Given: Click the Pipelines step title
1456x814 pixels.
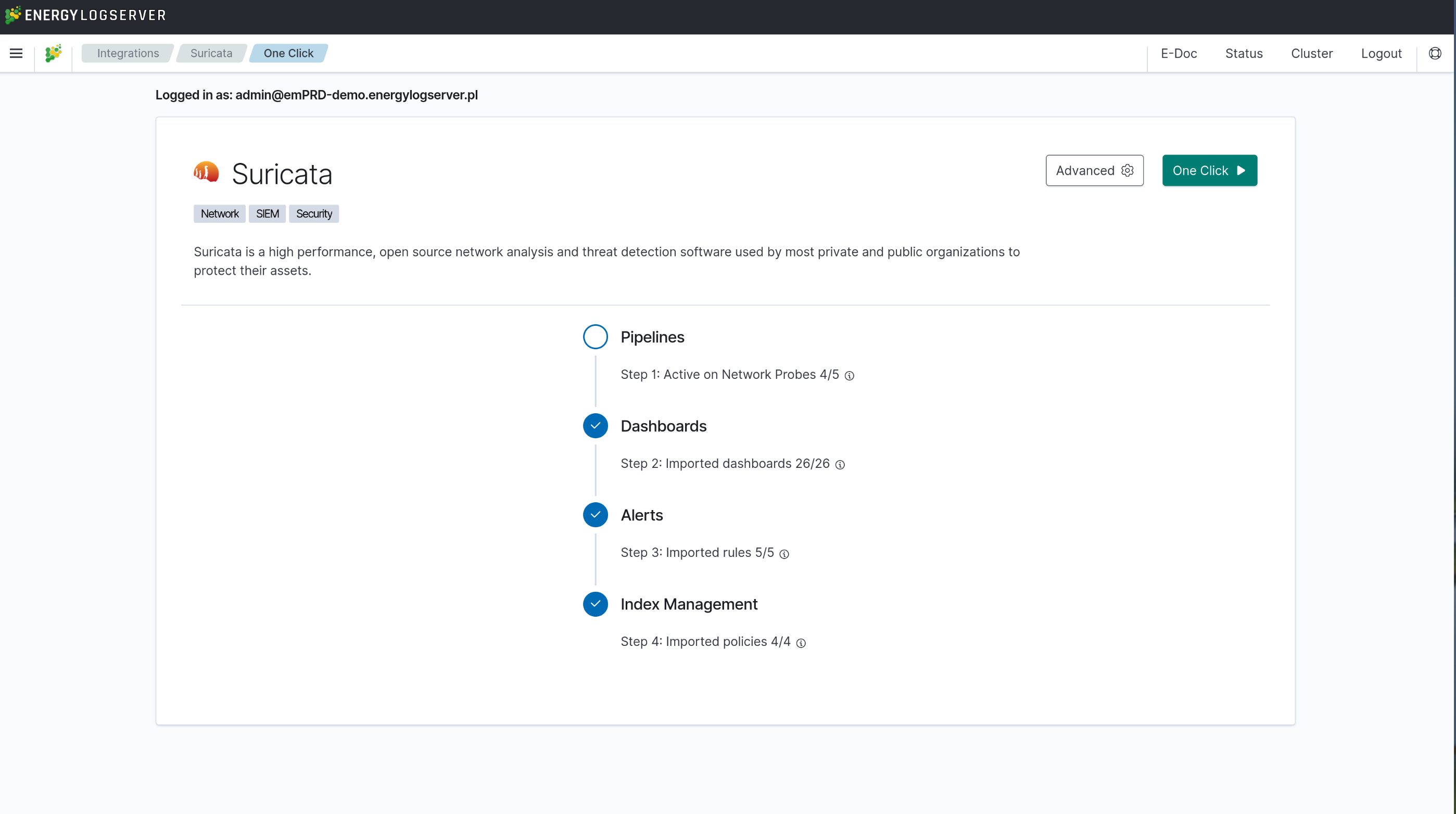Looking at the screenshot, I should click(x=652, y=337).
